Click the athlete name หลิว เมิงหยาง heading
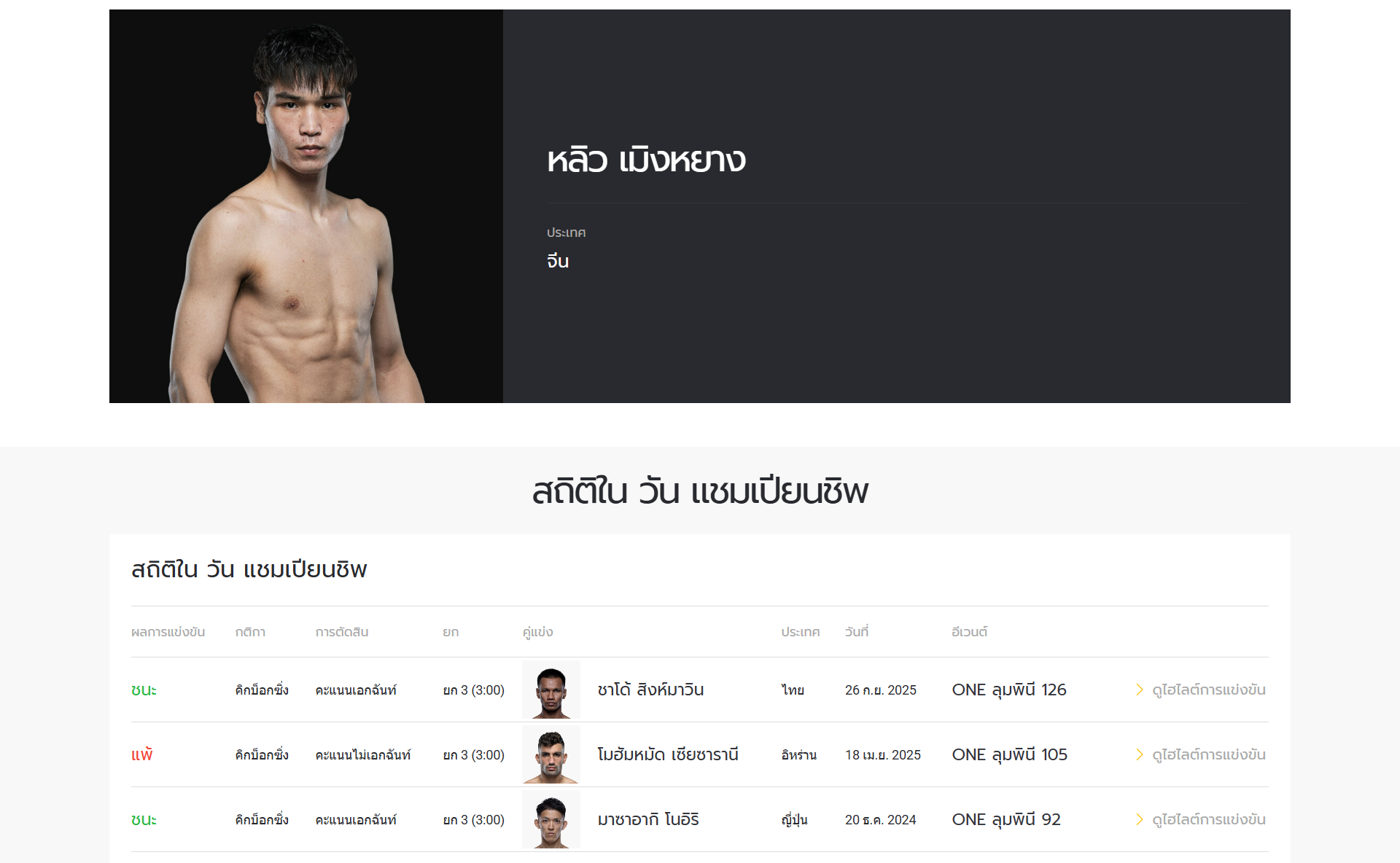 [x=646, y=160]
